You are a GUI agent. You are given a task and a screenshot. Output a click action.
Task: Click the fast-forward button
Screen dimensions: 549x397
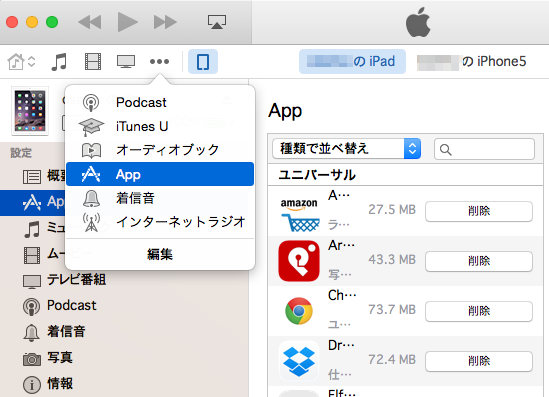pyautogui.click(x=165, y=22)
